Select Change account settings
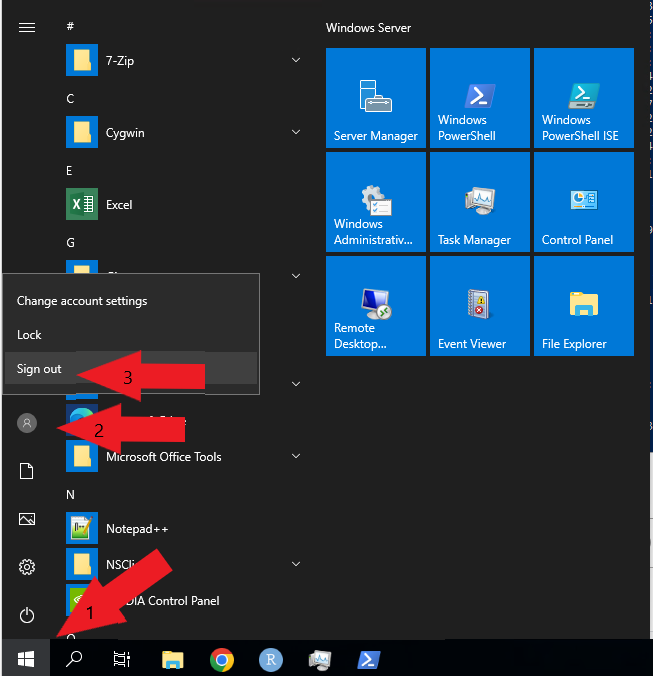The height and width of the screenshot is (676, 653). click(x=131, y=300)
